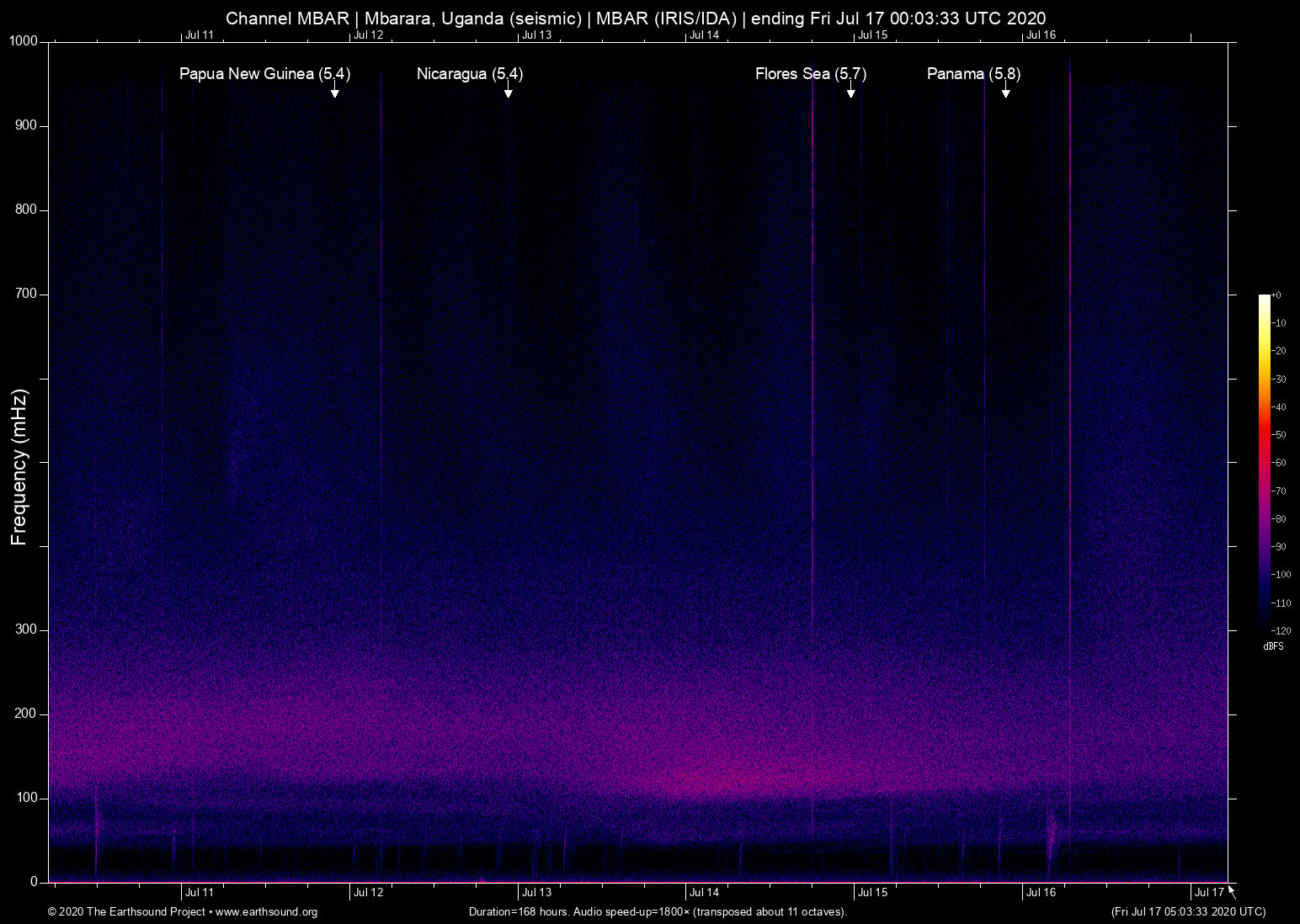Select the Nicaragua (5.4) event label

click(x=469, y=74)
